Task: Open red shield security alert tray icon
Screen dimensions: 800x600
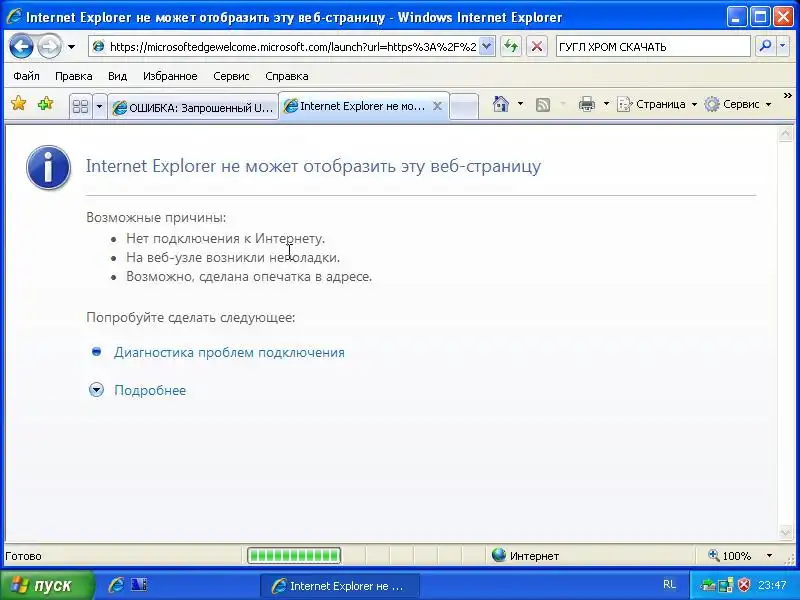Action: tap(744, 585)
